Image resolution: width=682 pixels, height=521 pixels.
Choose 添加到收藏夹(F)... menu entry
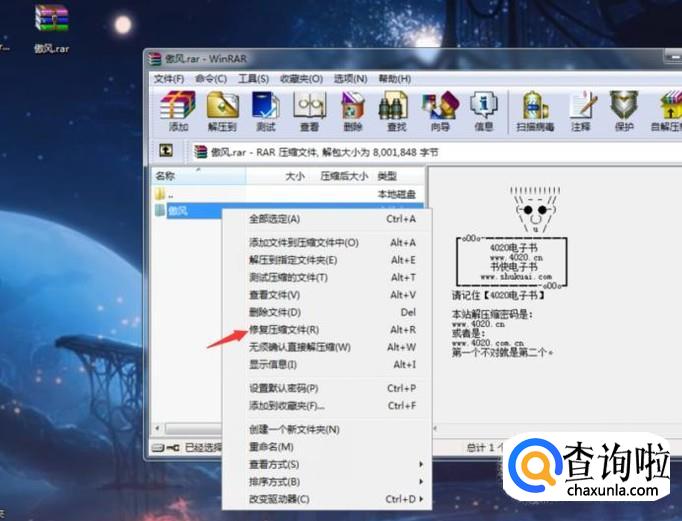point(327,405)
